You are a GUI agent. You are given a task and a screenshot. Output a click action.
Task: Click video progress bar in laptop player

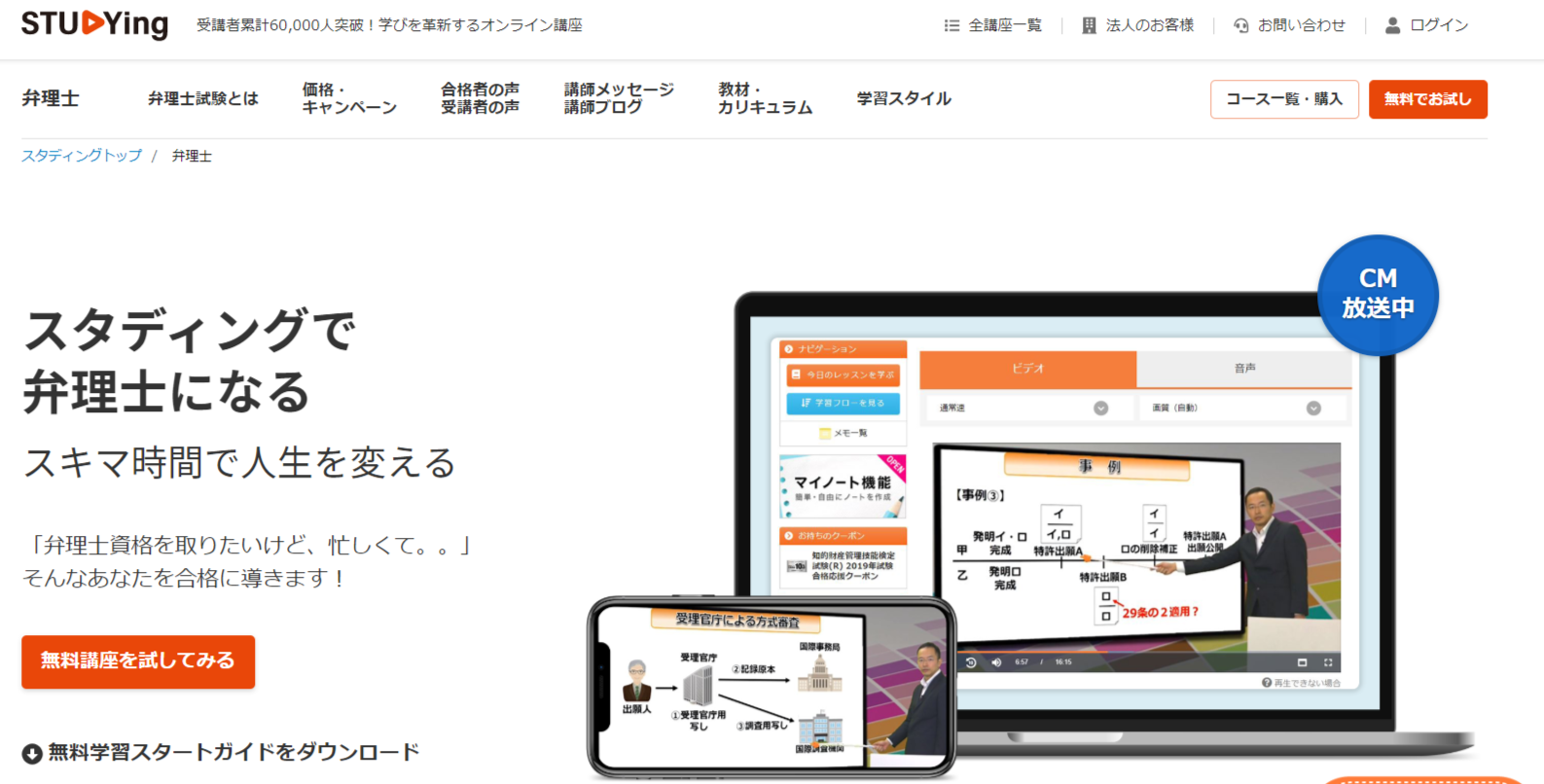1148,651
